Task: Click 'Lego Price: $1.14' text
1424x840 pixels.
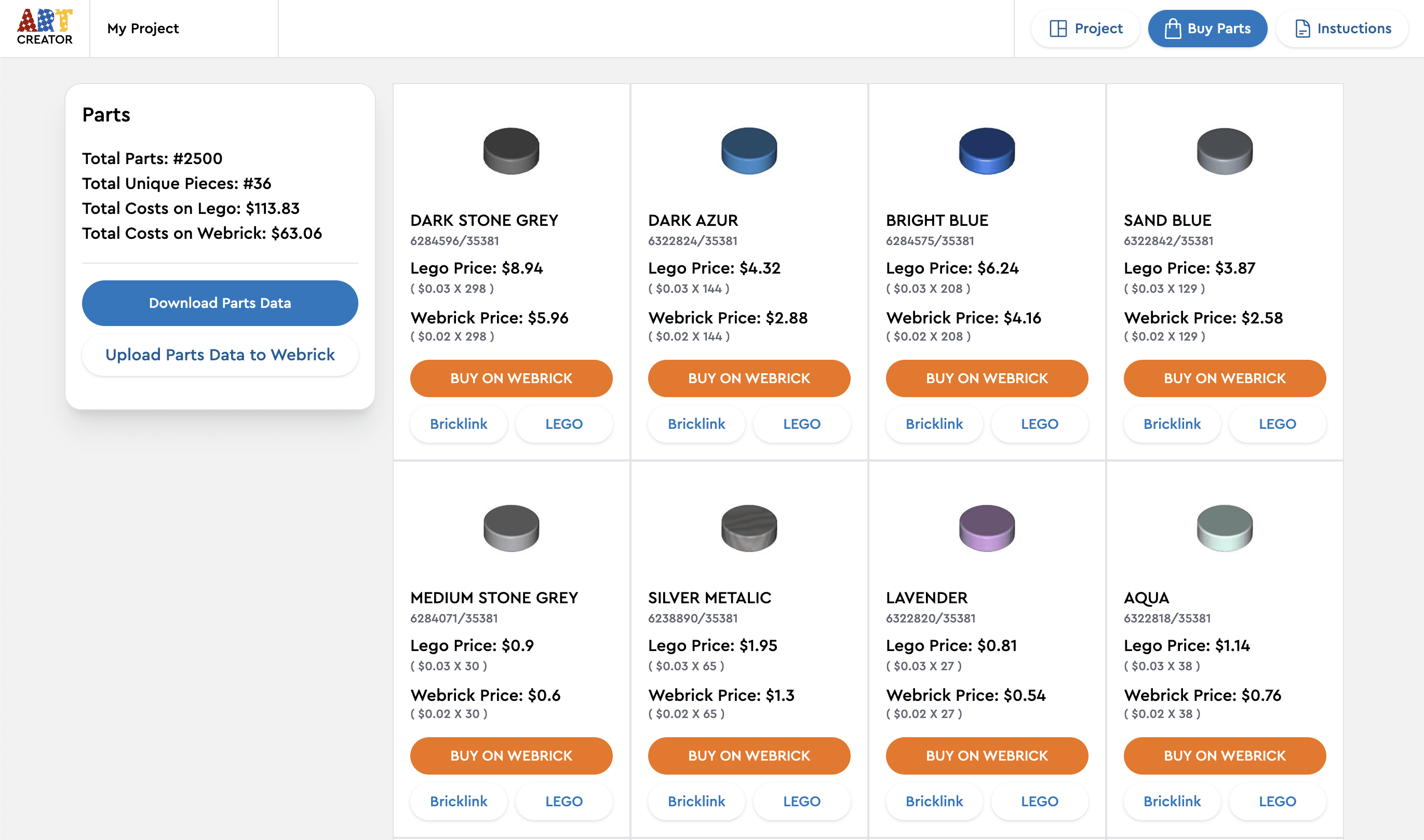Action: tap(1187, 646)
